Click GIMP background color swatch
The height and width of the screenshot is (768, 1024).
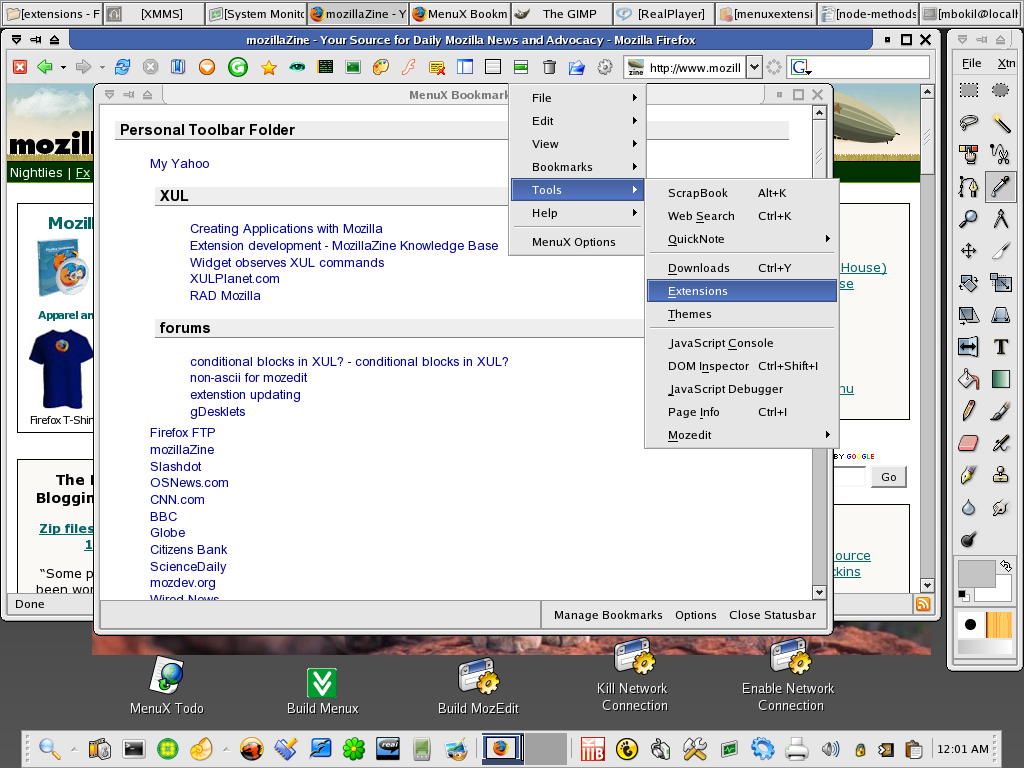(x=1001, y=592)
